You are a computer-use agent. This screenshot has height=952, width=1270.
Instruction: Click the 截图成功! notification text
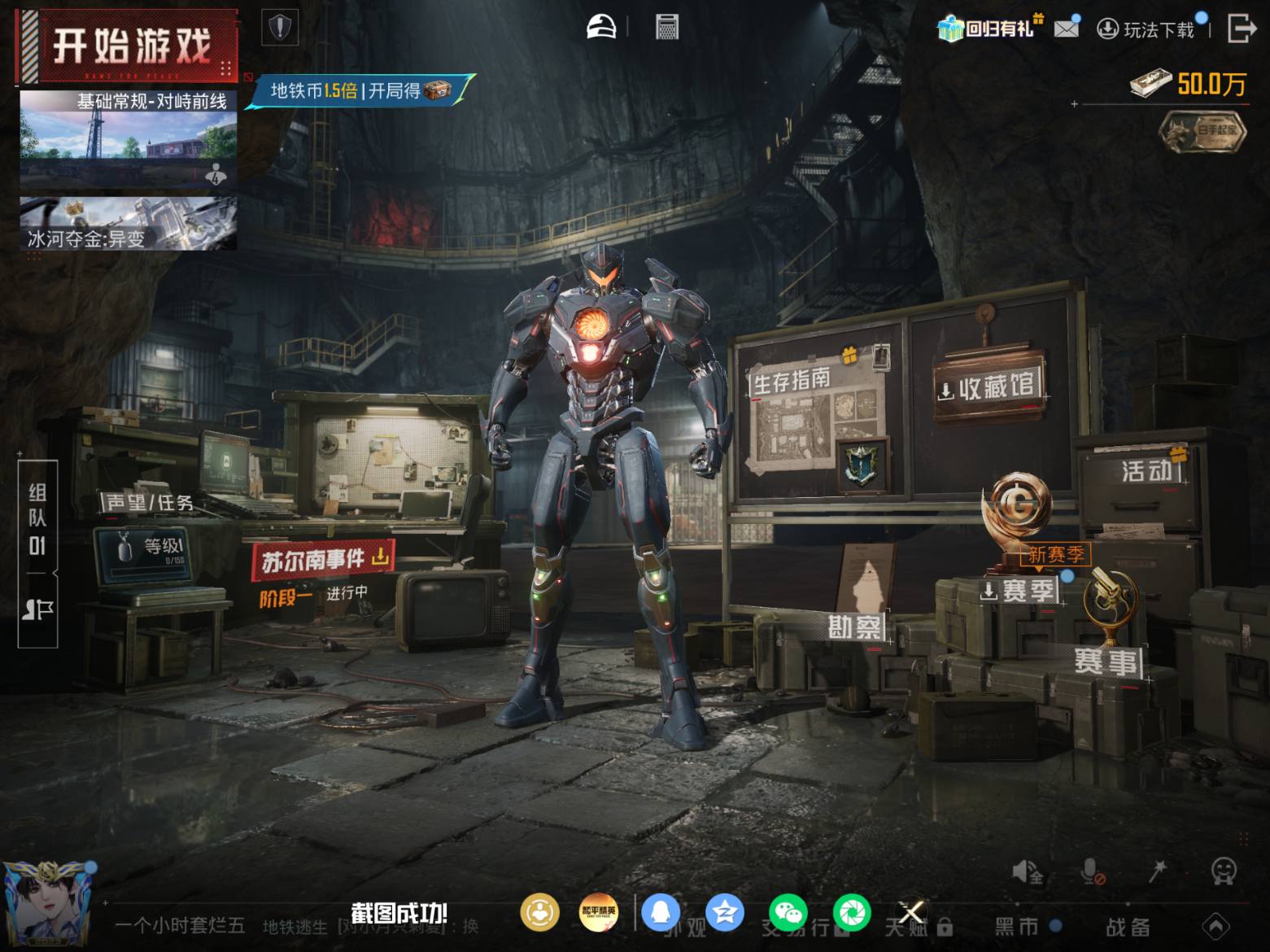pyautogui.click(x=399, y=913)
